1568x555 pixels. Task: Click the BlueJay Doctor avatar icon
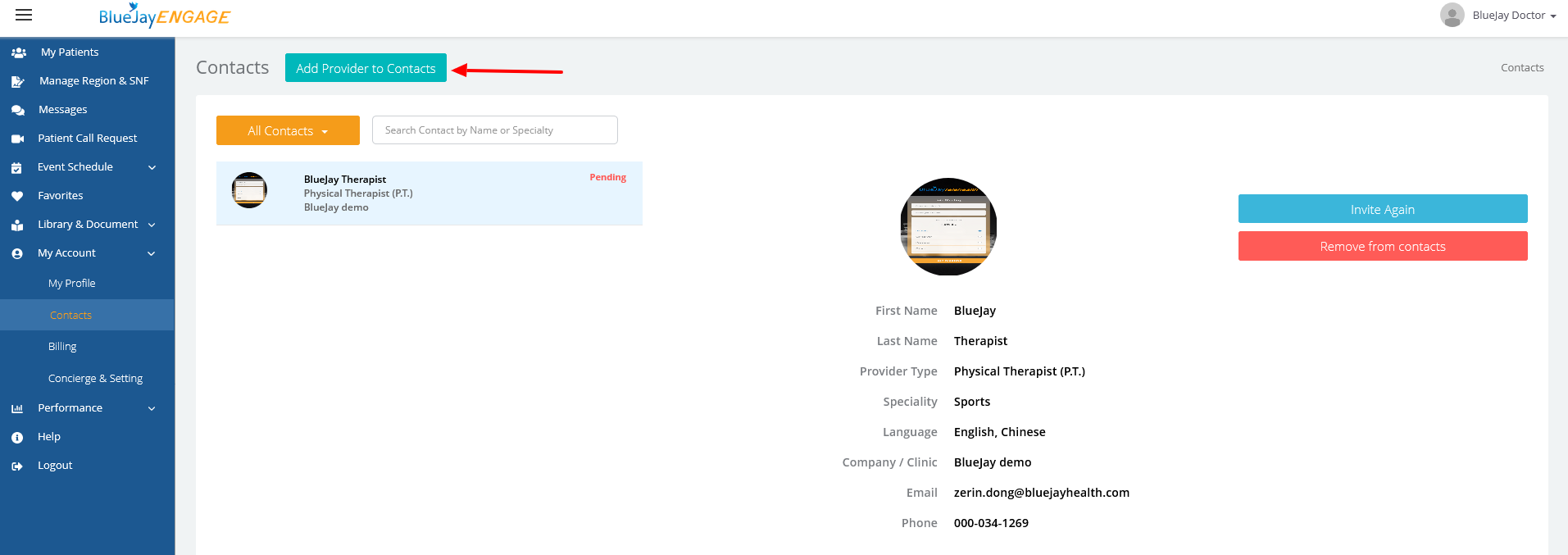1452,15
